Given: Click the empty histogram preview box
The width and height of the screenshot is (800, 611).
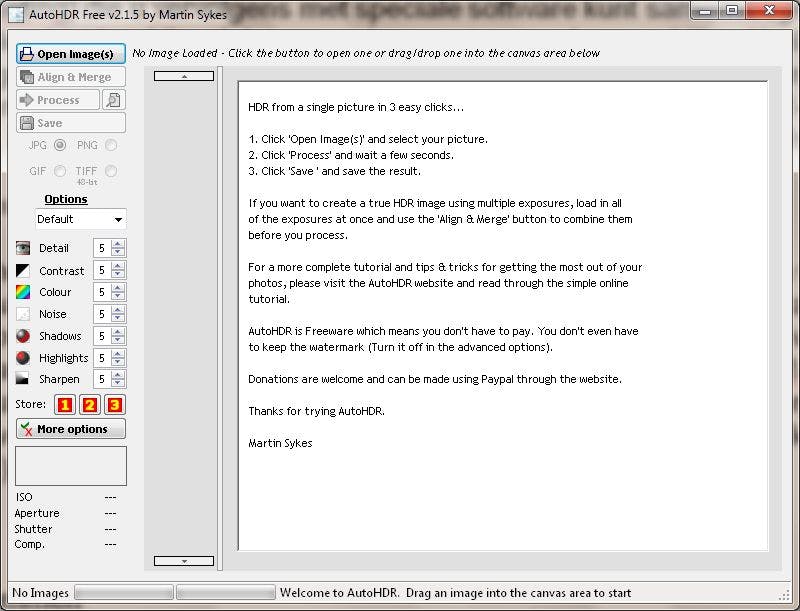Looking at the screenshot, I should point(71,466).
